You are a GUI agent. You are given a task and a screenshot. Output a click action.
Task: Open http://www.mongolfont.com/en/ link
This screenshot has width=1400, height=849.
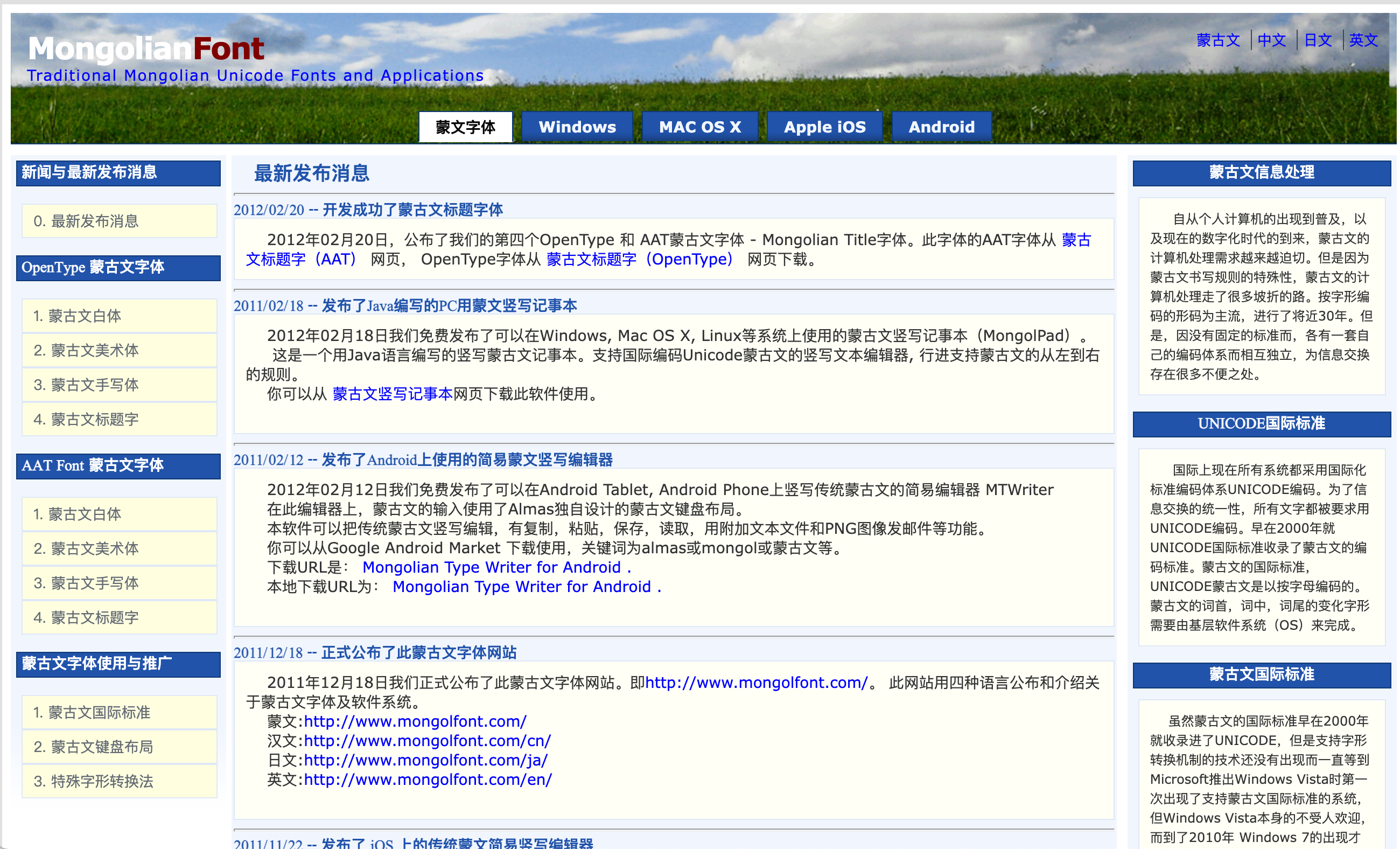pos(426,779)
